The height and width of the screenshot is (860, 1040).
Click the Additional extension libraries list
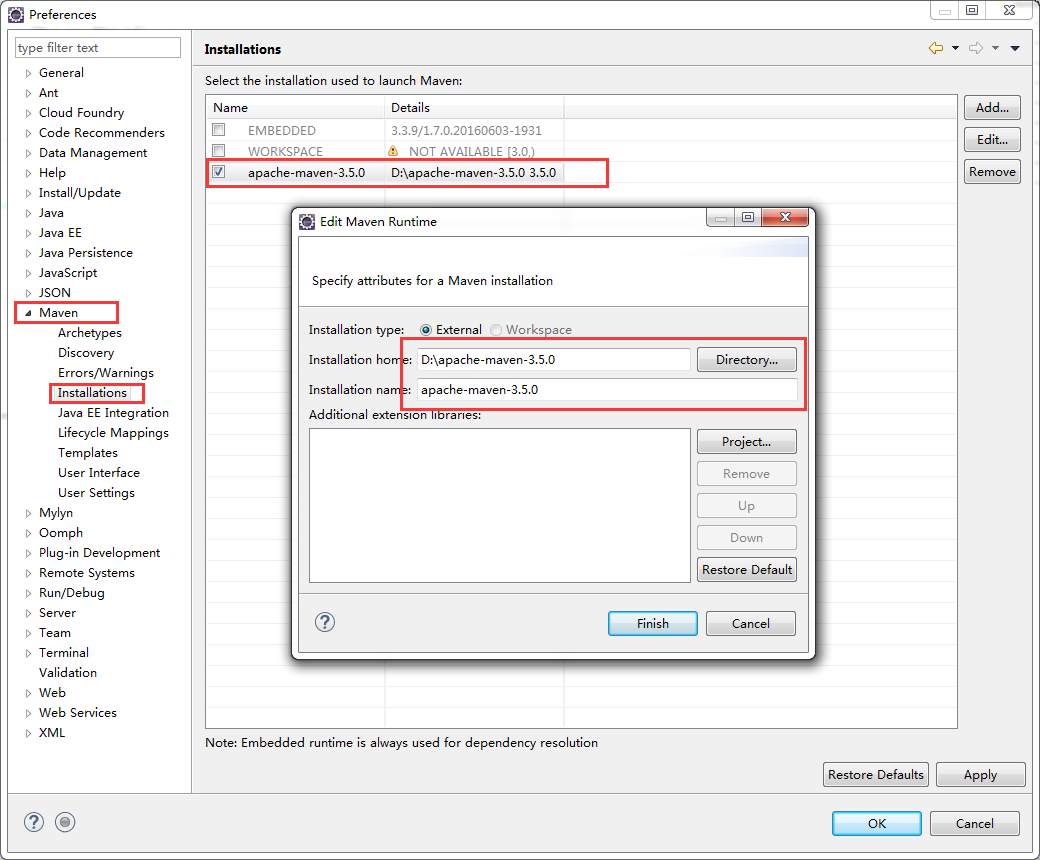click(x=499, y=505)
